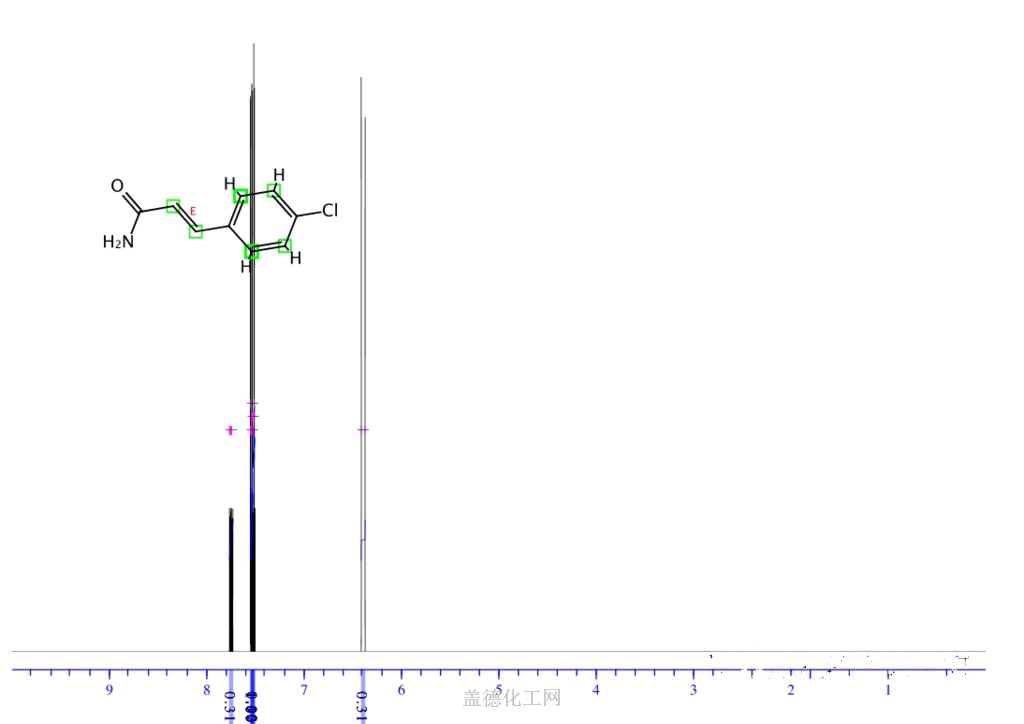1024x724 pixels.
Task: Click the 1 ppm axis label
Action: pos(888,690)
